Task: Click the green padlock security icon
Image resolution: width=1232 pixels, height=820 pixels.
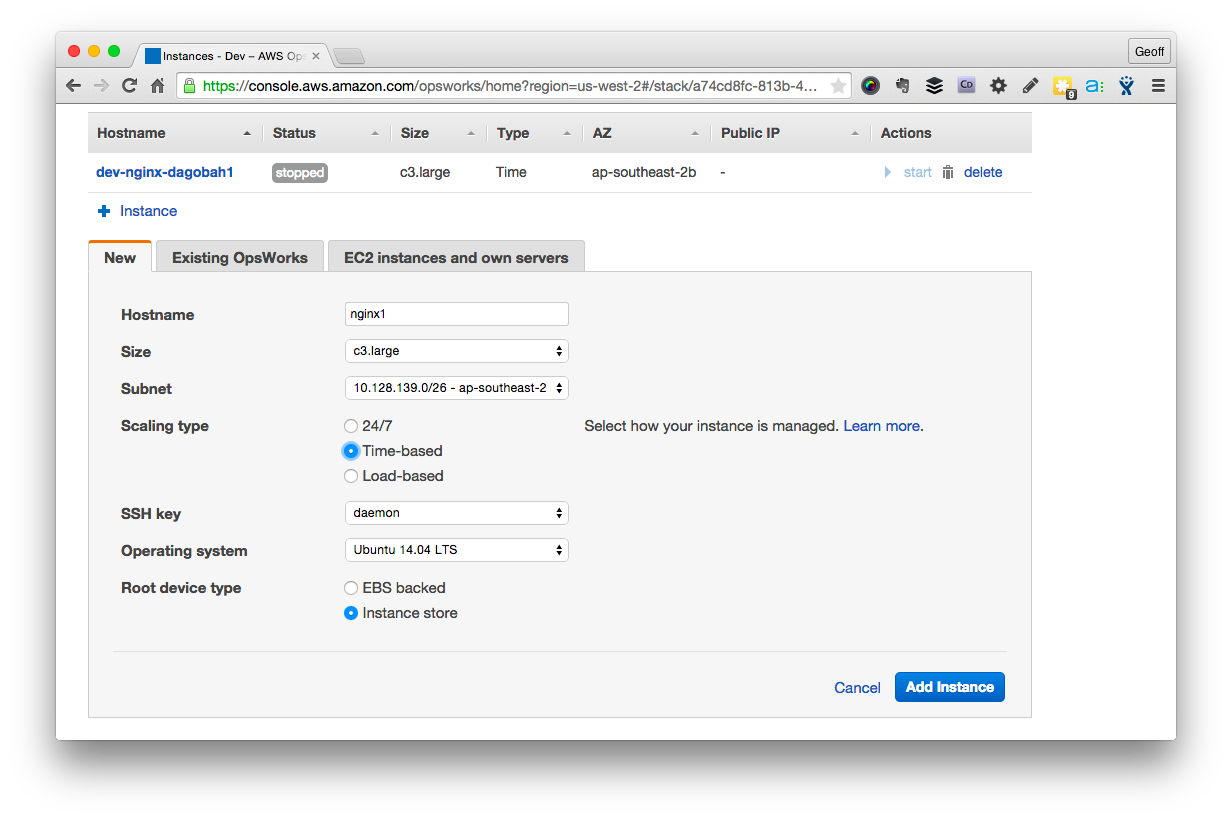Action: (x=189, y=86)
